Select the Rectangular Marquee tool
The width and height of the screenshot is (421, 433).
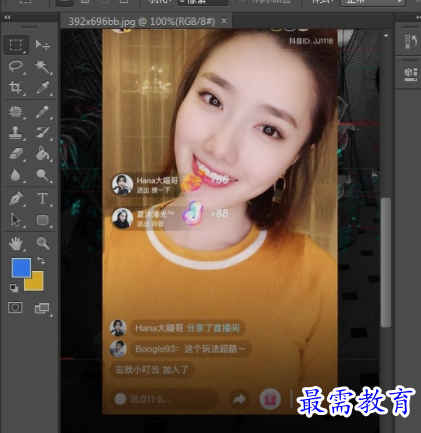(16, 45)
